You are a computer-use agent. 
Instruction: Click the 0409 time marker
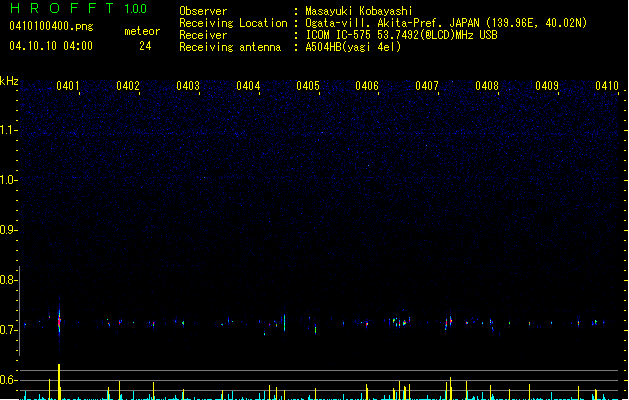tap(547, 86)
